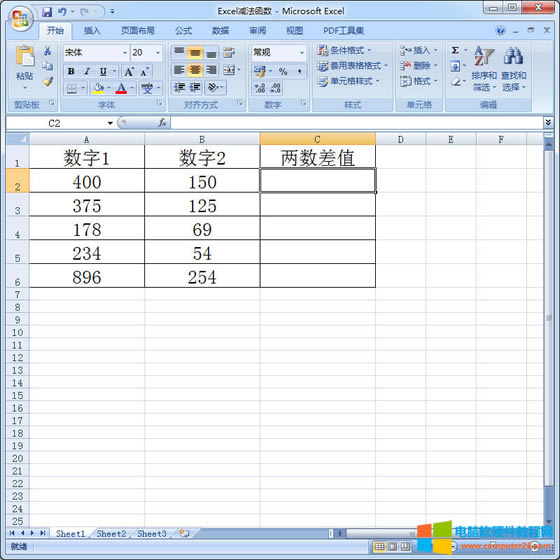Open the Data ribbon tab
This screenshot has width=560, height=560.
tap(220, 31)
